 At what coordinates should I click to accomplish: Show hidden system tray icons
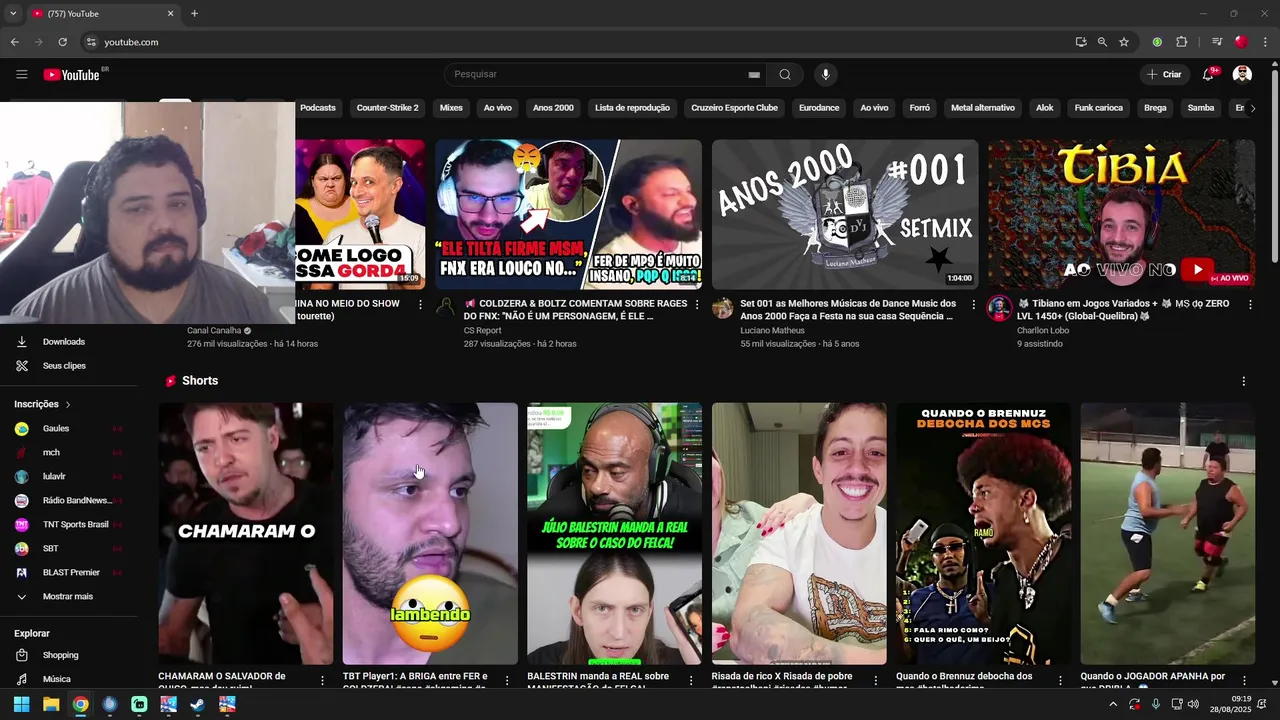1113,704
